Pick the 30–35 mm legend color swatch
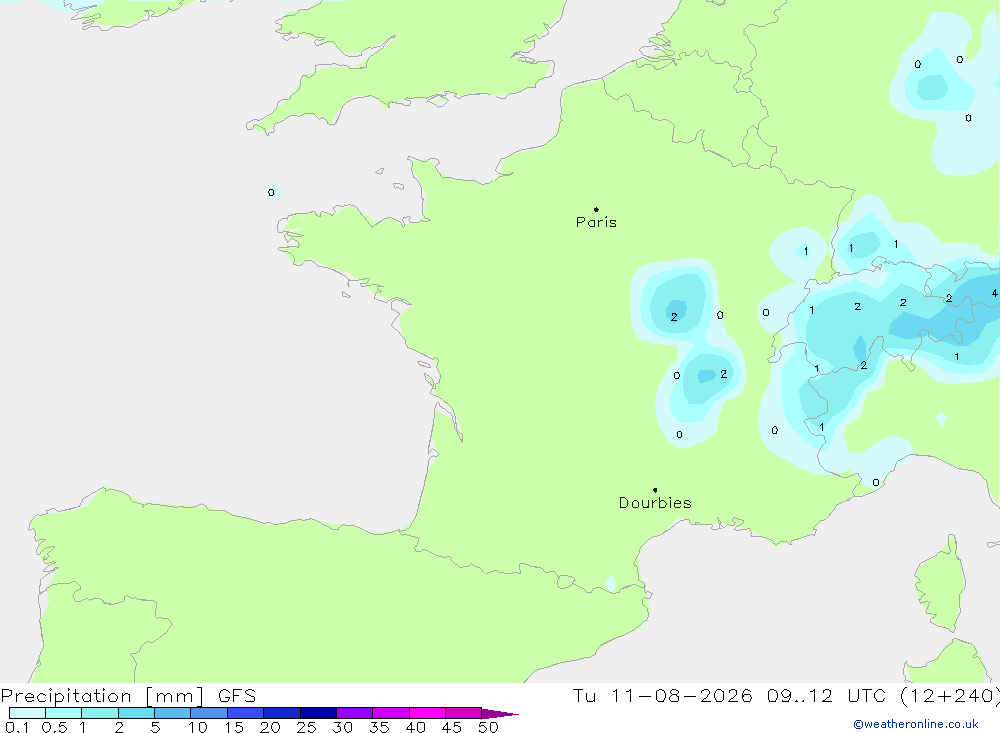This screenshot has height=733, width=1000. point(355,713)
